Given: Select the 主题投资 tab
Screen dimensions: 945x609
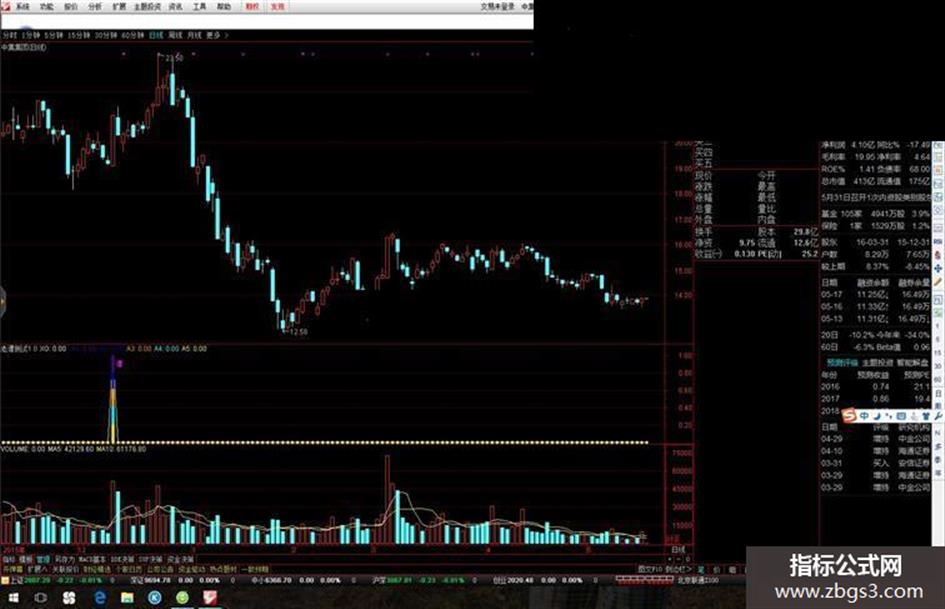Looking at the screenshot, I should point(878,363).
